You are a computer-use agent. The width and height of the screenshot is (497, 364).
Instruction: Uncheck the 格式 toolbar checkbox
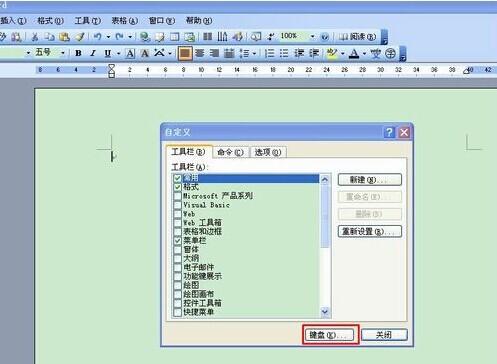tap(177, 187)
